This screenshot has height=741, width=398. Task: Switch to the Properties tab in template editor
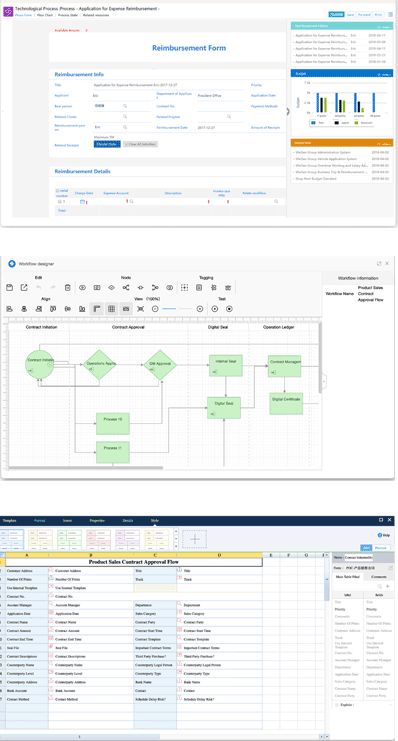96,520
